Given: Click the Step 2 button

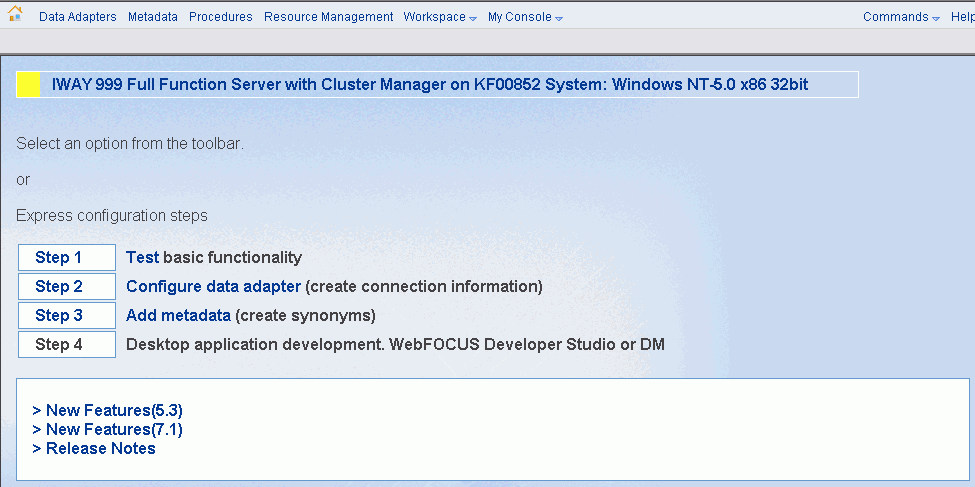Looking at the screenshot, I should coord(67,287).
